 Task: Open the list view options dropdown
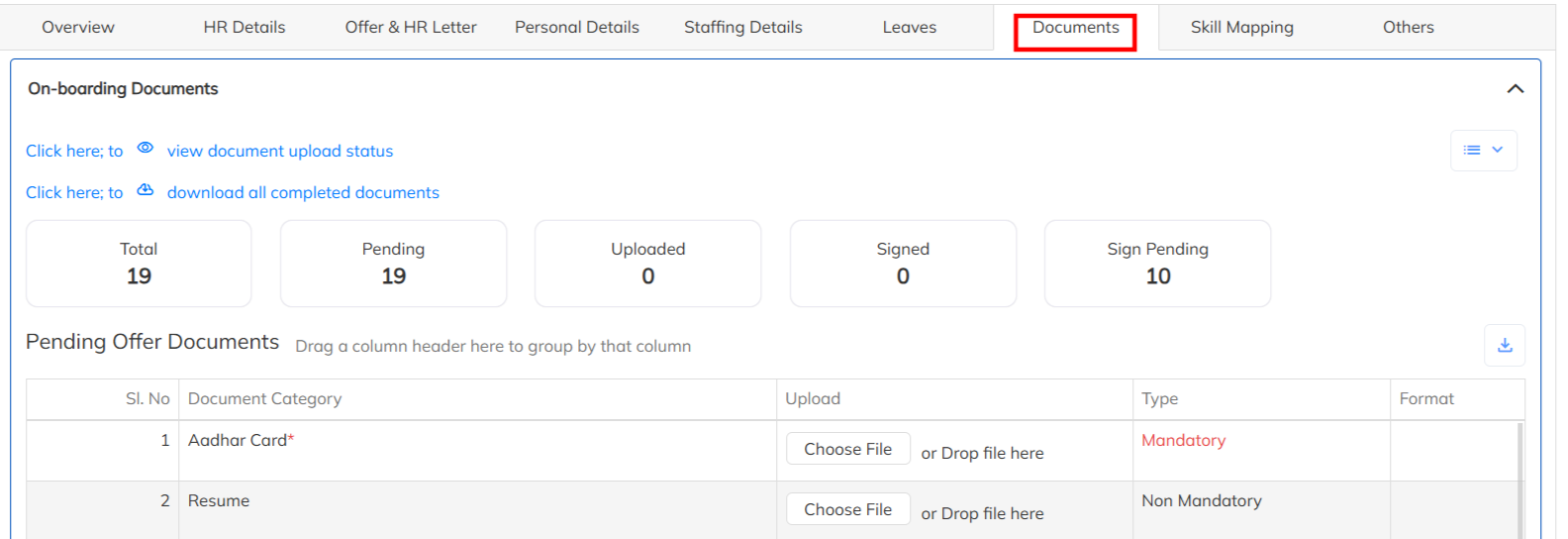point(1483,151)
